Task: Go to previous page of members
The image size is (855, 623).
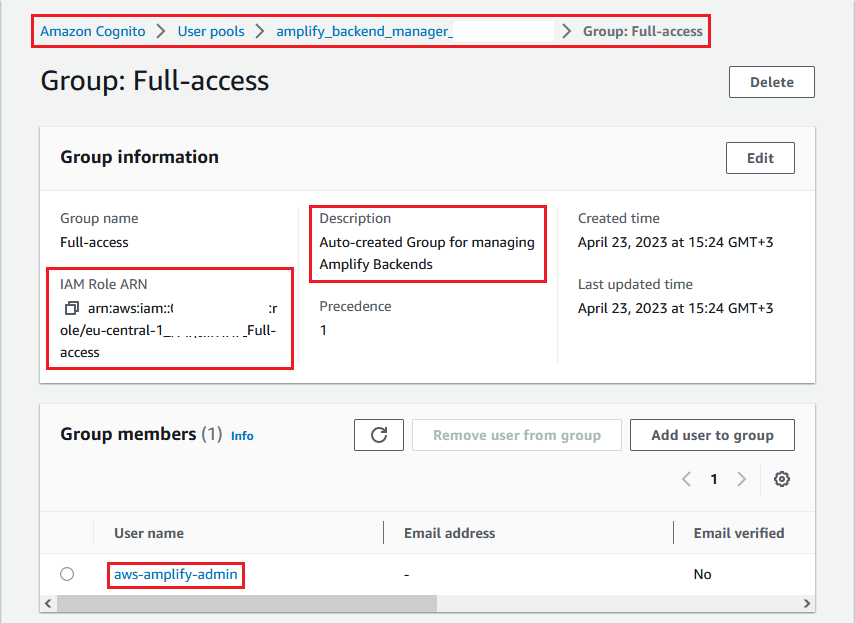Action: click(687, 479)
